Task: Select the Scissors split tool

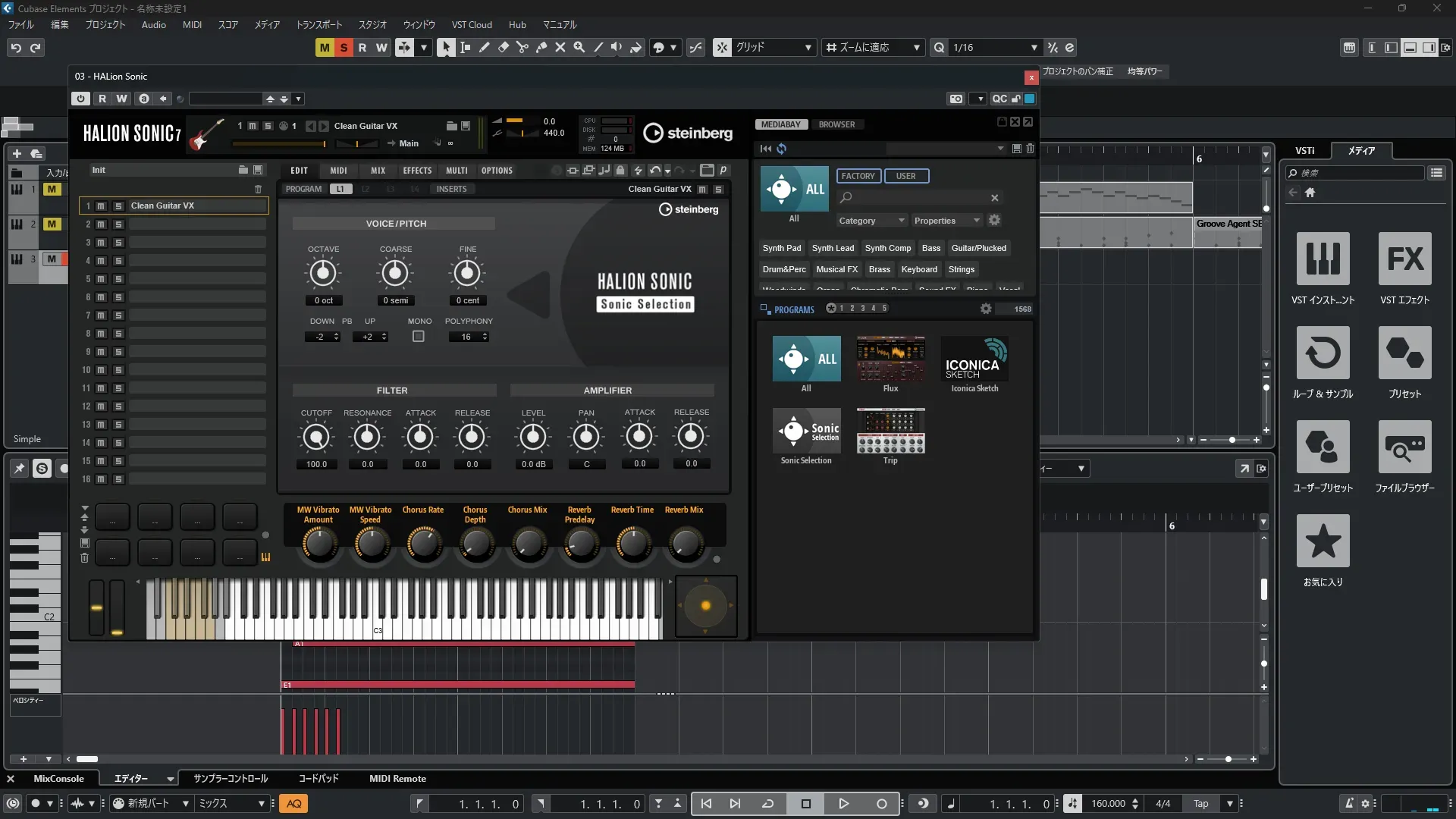Action: [522, 47]
